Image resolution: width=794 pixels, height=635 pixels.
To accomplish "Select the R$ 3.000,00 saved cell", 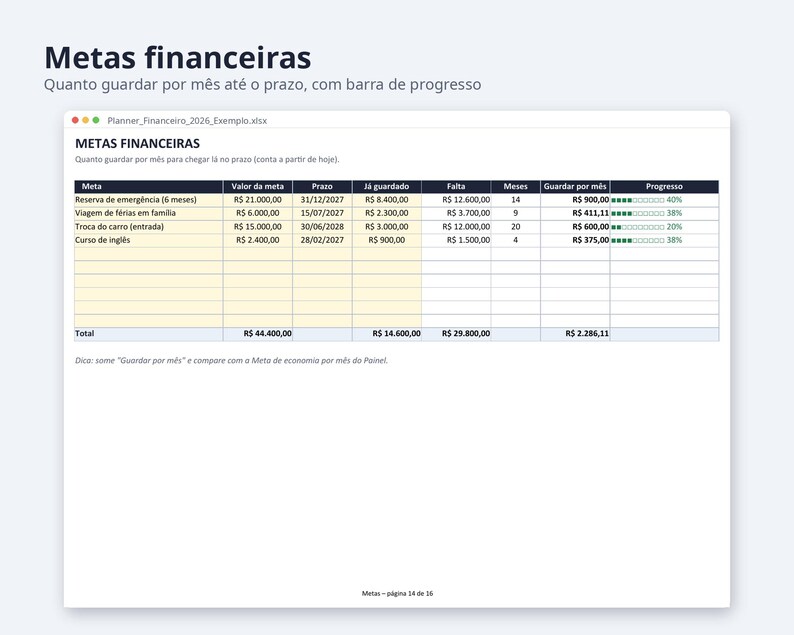I will click(x=386, y=227).
